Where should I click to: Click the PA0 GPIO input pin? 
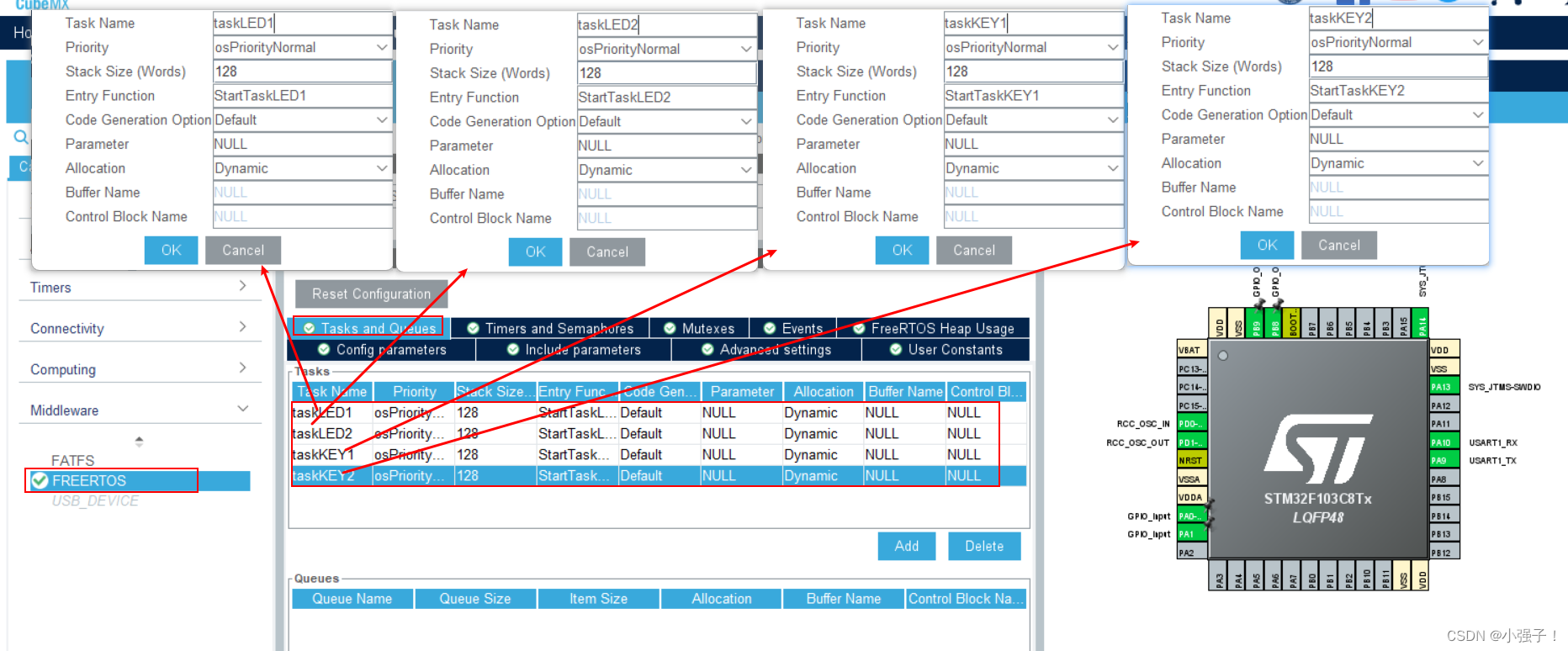[x=1191, y=516]
